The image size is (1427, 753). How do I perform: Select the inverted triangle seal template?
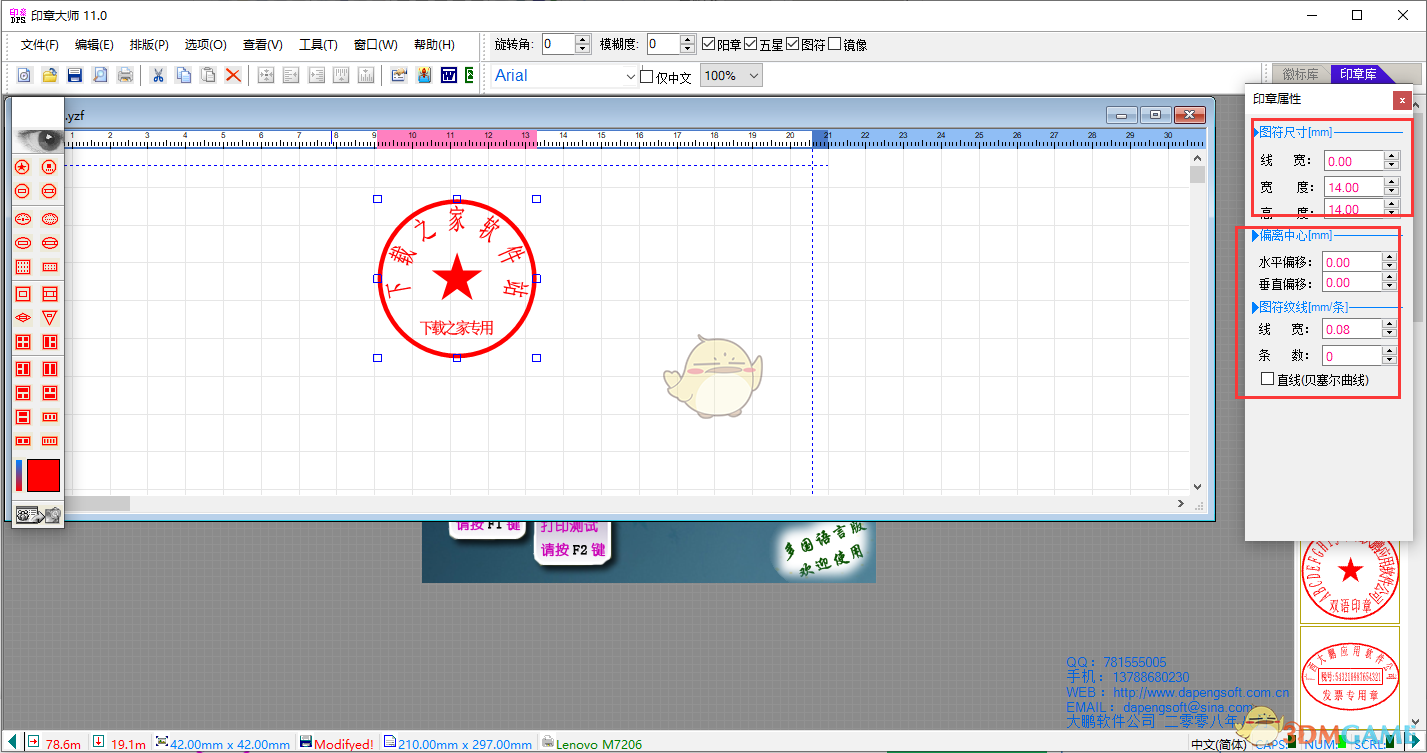(x=50, y=317)
